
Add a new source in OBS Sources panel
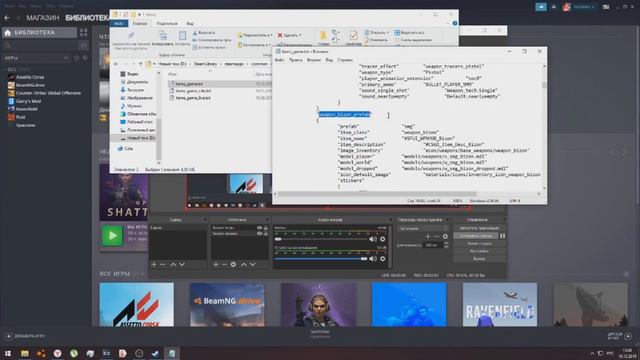[216, 264]
